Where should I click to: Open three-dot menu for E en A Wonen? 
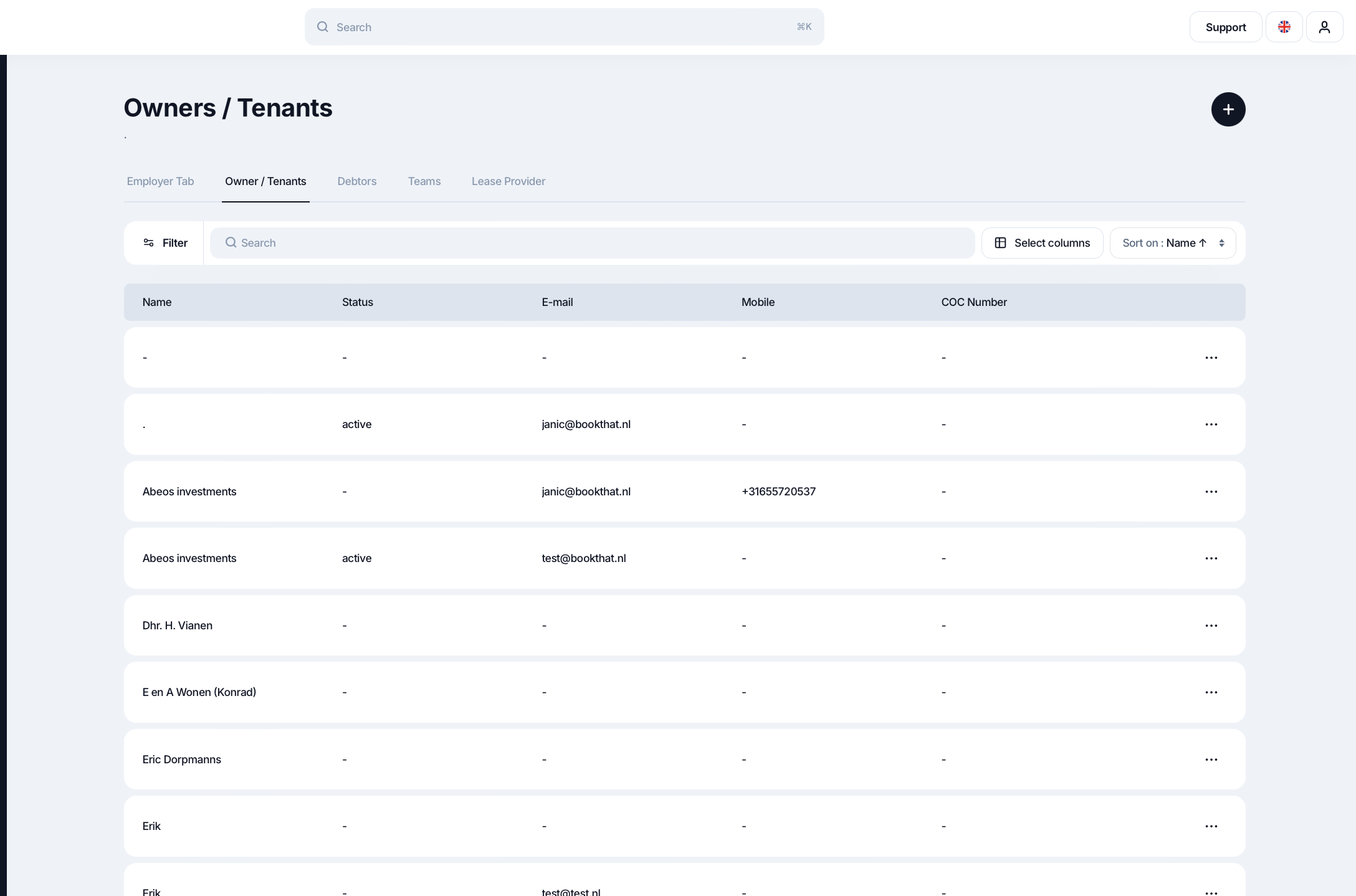click(x=1211, y=692)
